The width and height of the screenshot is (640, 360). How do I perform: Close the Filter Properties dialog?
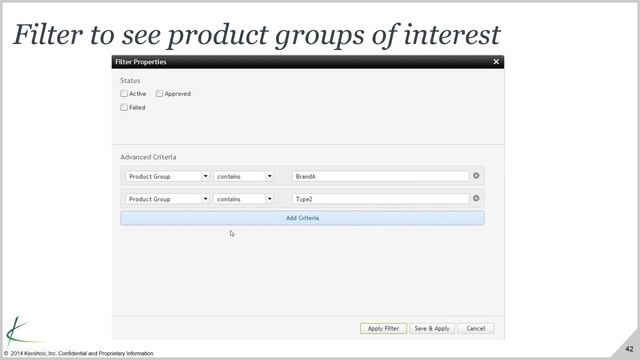tap(496, 62)
